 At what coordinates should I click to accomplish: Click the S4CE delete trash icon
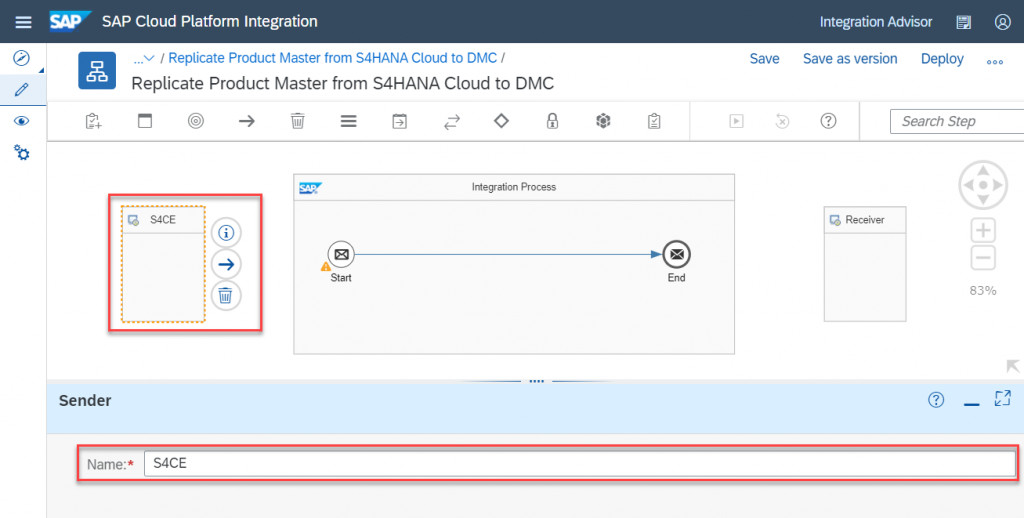pos(226,296)
